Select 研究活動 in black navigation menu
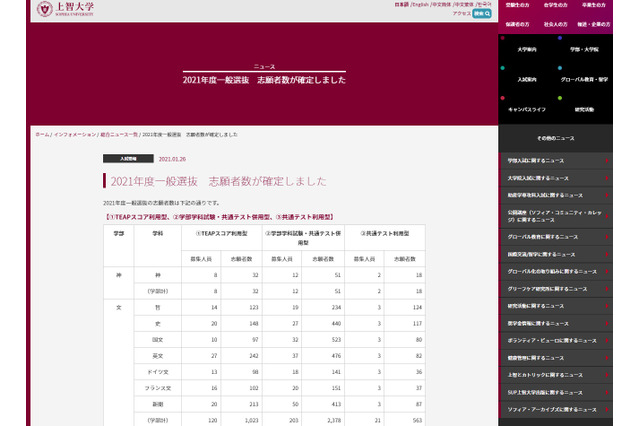This screenshot has height=426, width=640. point(584,109)
